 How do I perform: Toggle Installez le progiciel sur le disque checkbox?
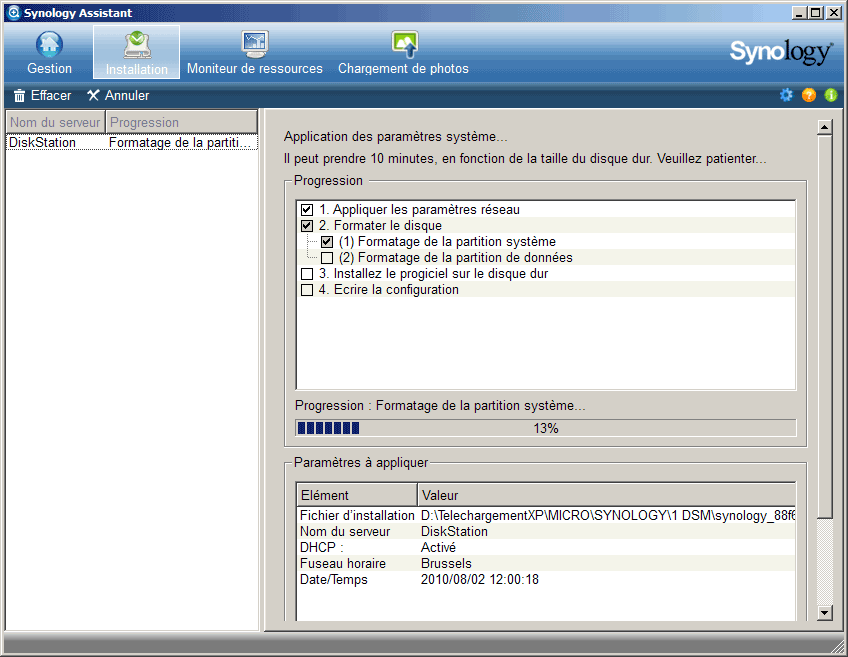pos(307,274)
